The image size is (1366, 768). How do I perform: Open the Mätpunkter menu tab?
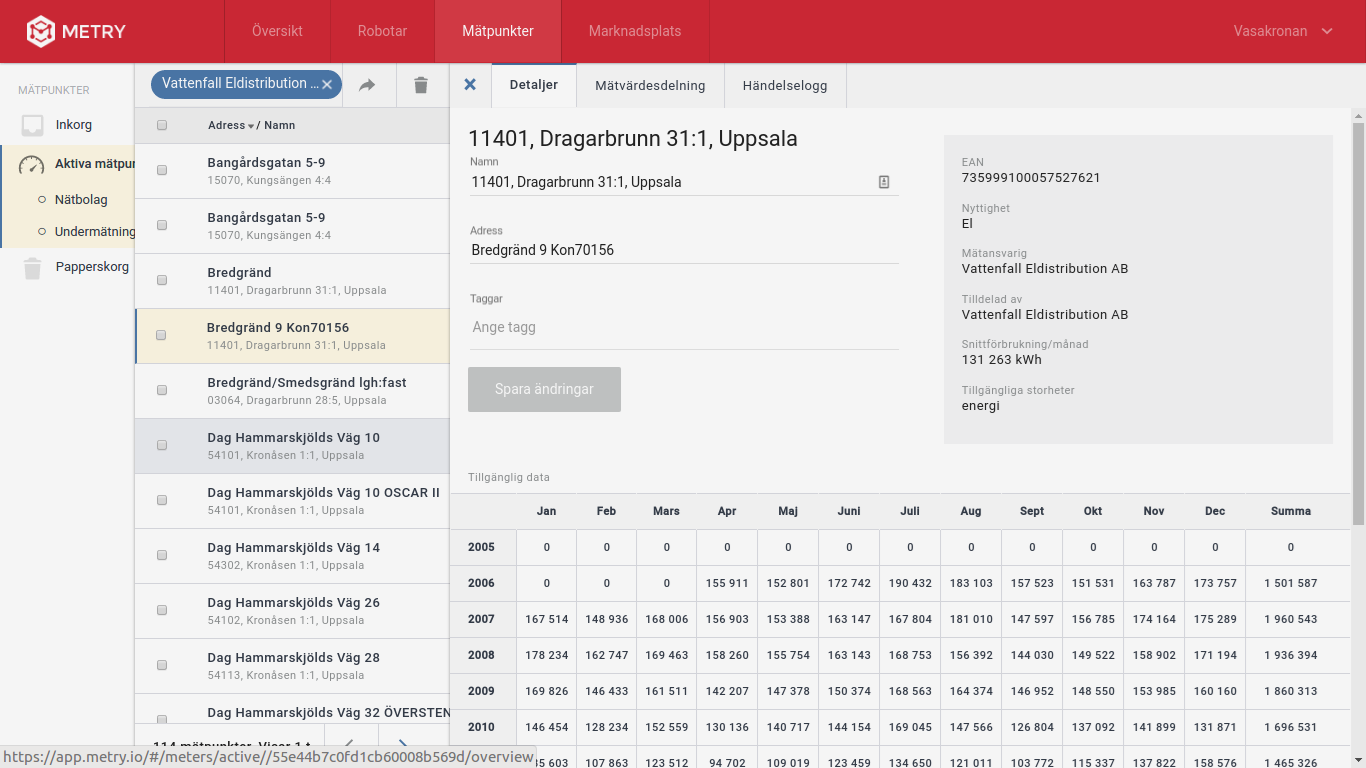tap(498, 31)
